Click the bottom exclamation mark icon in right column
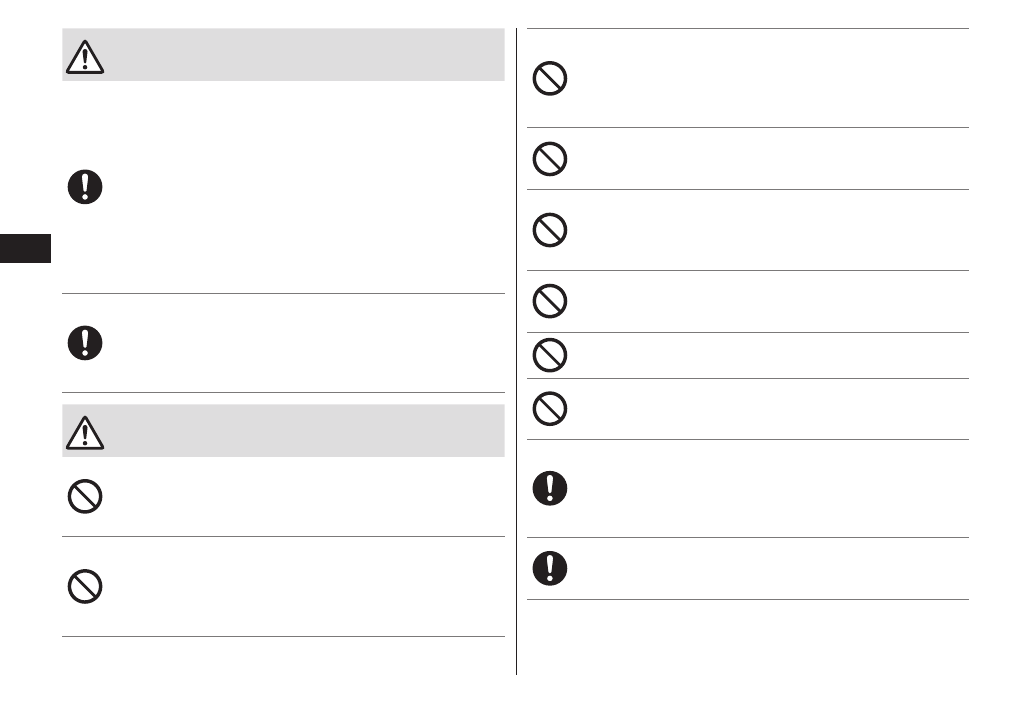Image resolution: width=1032 pixels, height=726 pixels. (550, 569)
